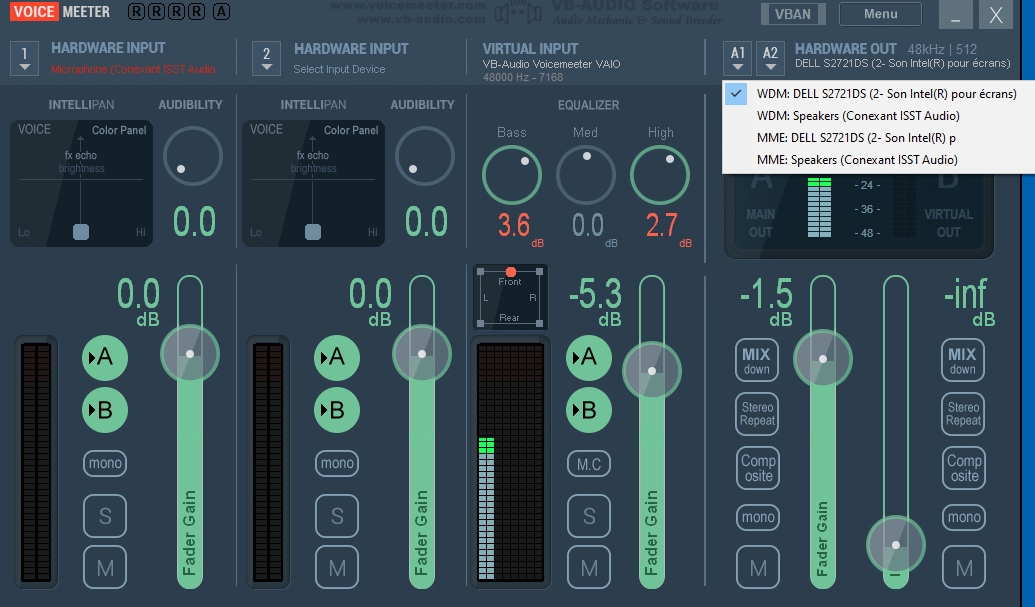Click virtual out B fader handle
Image resolution: width=1035 pixels, height=607 pixels.
896,545
